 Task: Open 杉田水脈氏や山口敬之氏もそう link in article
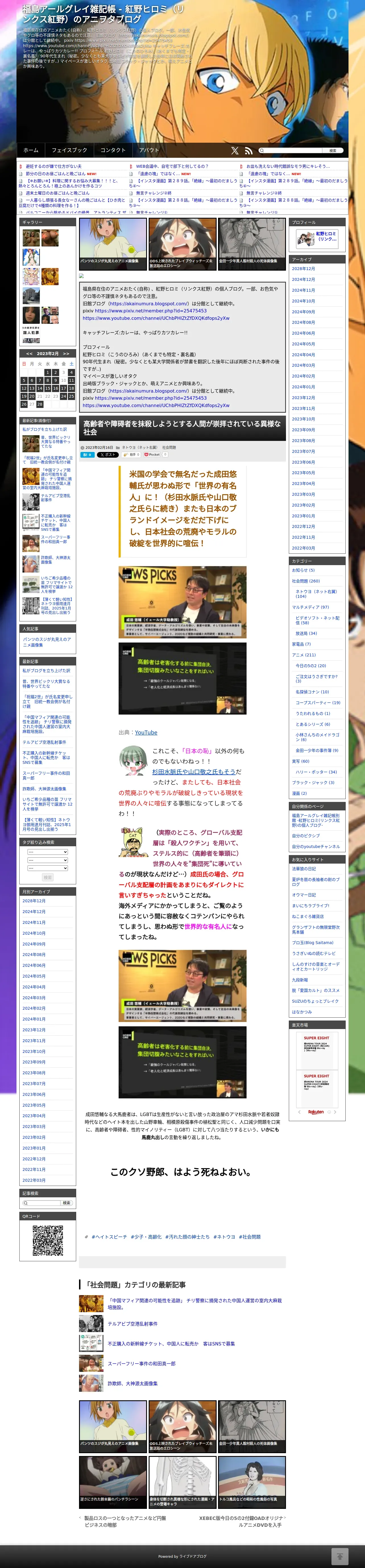[x=194, y=771]
